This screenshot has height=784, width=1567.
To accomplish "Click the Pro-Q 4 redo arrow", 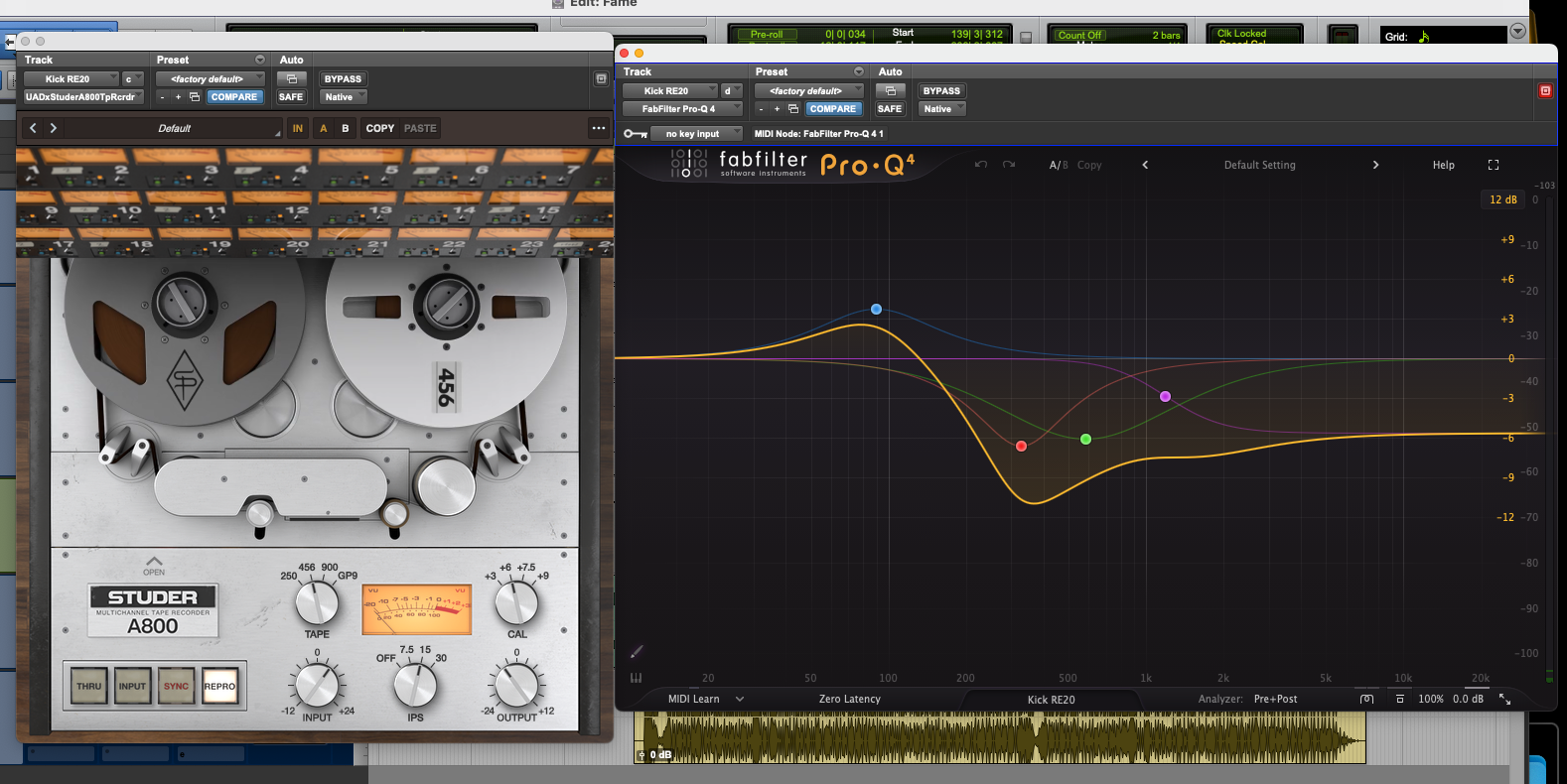I will coord(1009,165).
